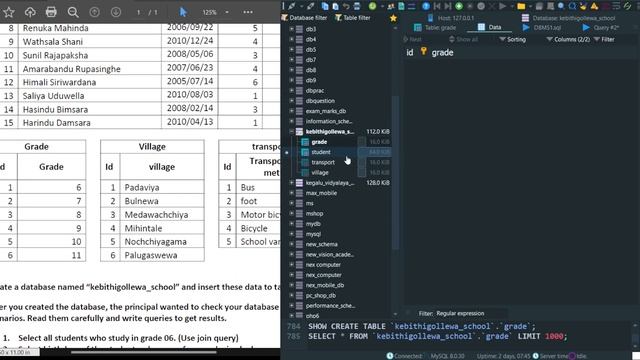Open the Database: kebithigollewa_school tab
The width and height of the screenshot is (640, 360).
click(569, 18)
